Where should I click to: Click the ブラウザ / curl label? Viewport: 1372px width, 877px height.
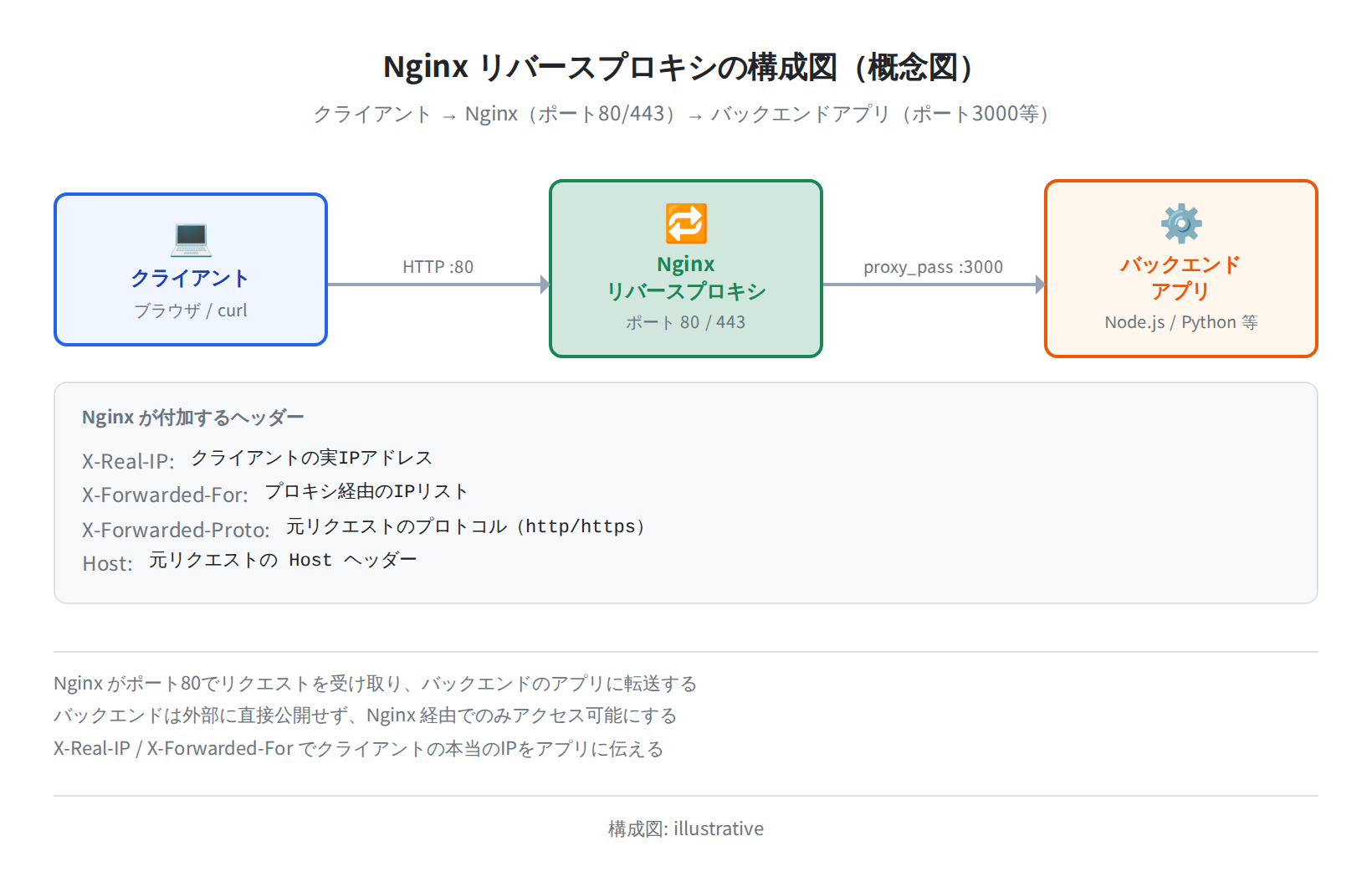(x=191, y=310)
